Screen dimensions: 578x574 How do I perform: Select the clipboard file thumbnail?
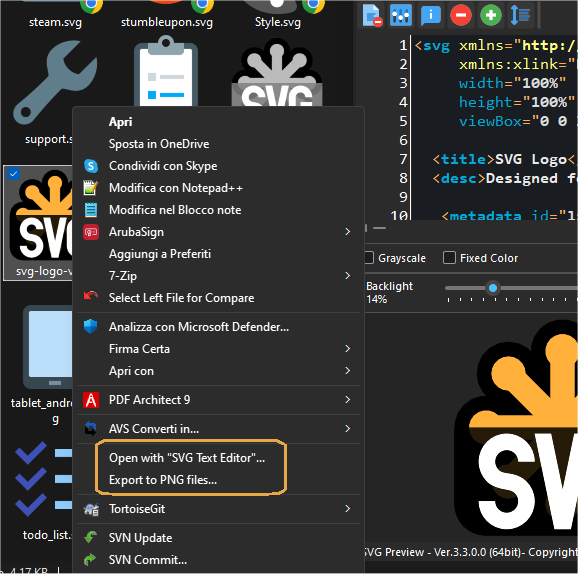166,71
